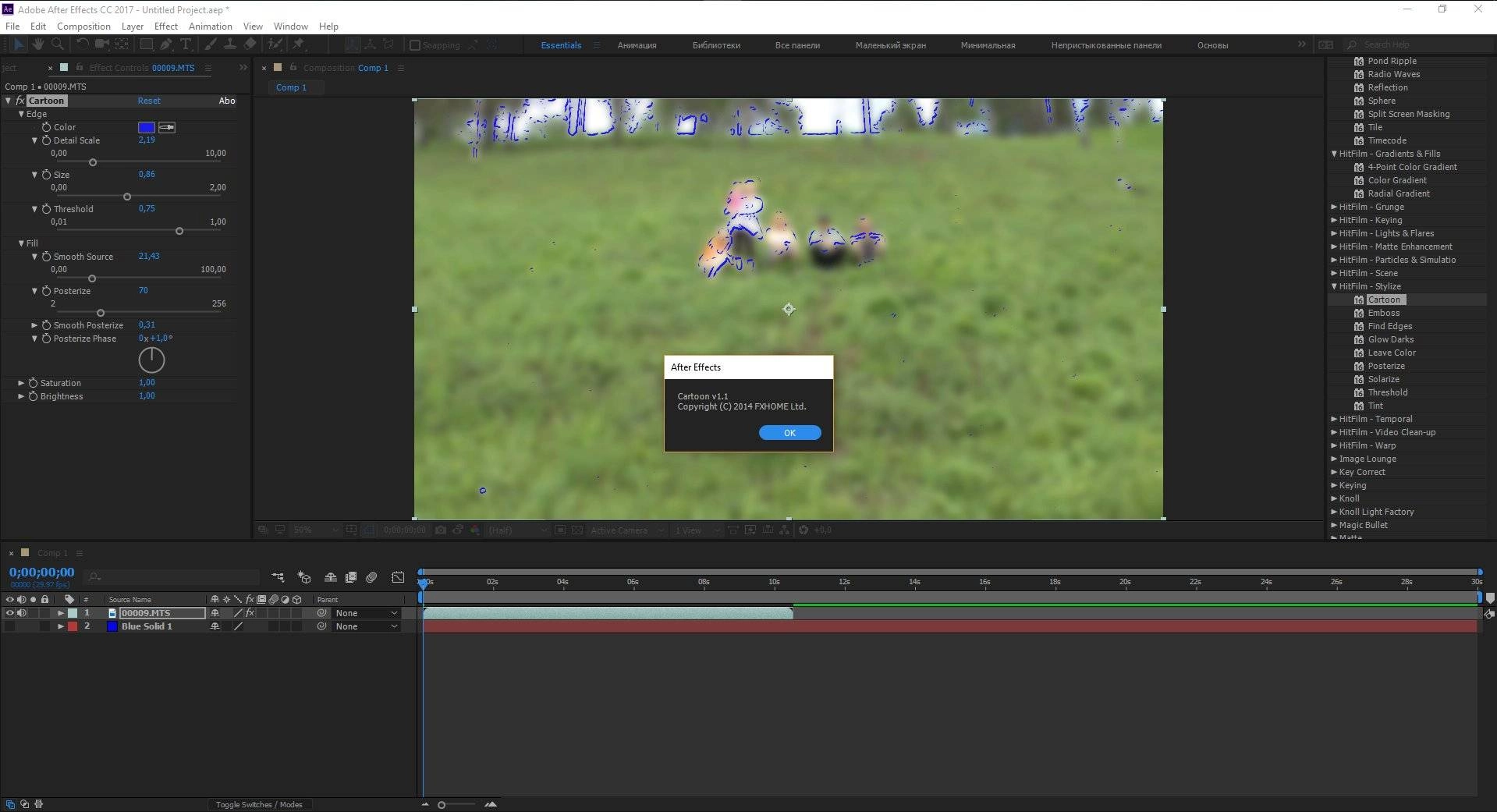The height and width of the screenshot is (812, 1497).
Task: Open the Active Camera view dropdown
Action: click(x=627, y=530)
